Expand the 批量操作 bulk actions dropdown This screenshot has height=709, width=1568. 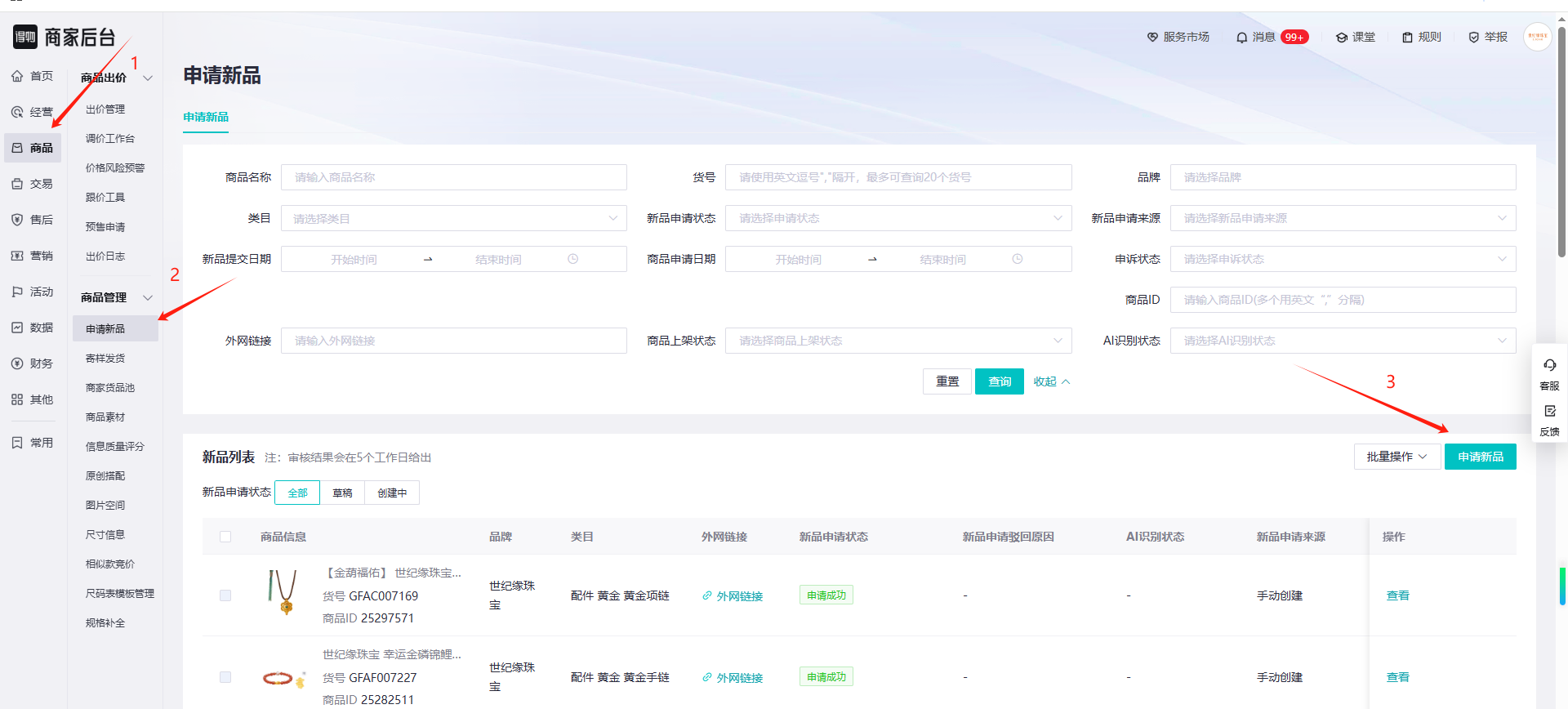point(1396,457)
